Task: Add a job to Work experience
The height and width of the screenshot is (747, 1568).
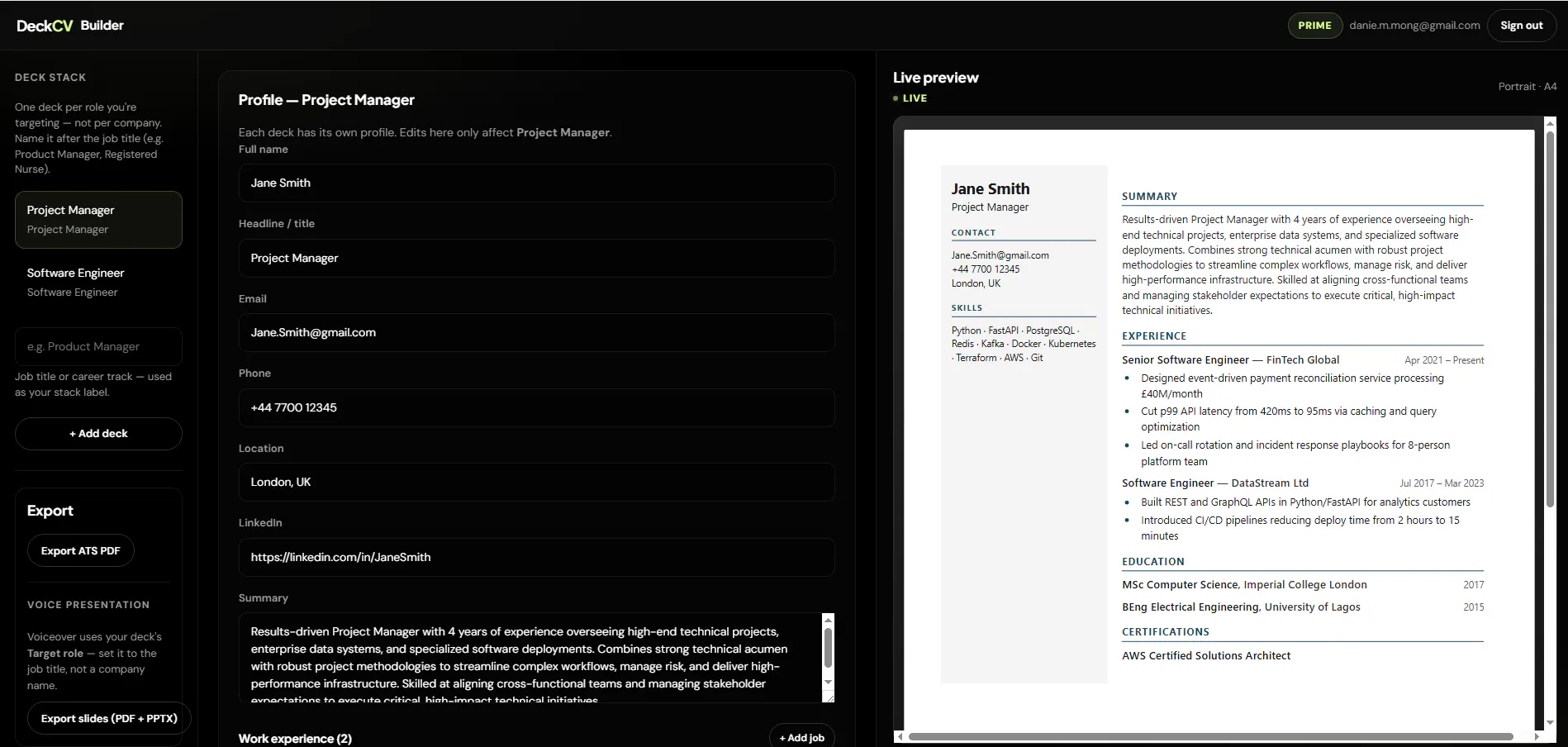Action: tap(801, 738)
